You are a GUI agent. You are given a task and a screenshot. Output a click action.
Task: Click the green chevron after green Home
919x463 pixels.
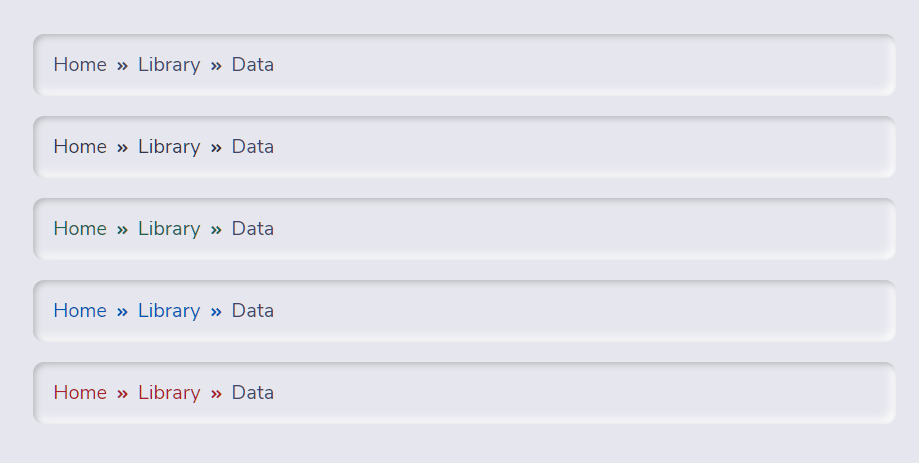pos(122,229)
